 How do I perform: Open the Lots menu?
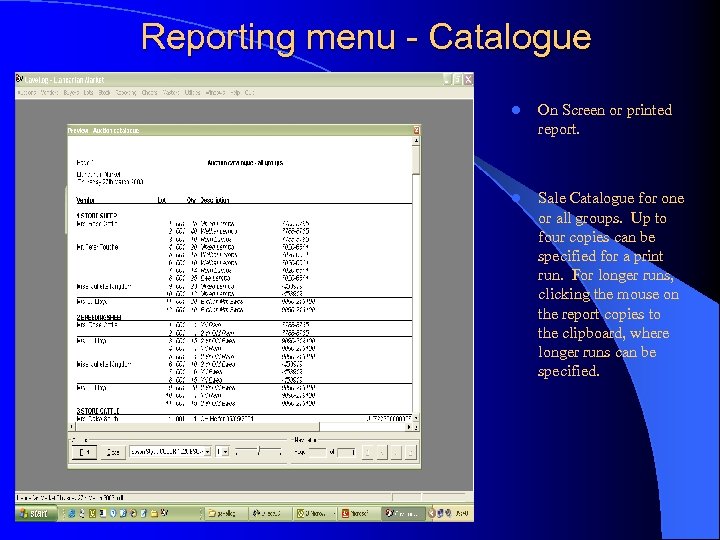point(88,92)
